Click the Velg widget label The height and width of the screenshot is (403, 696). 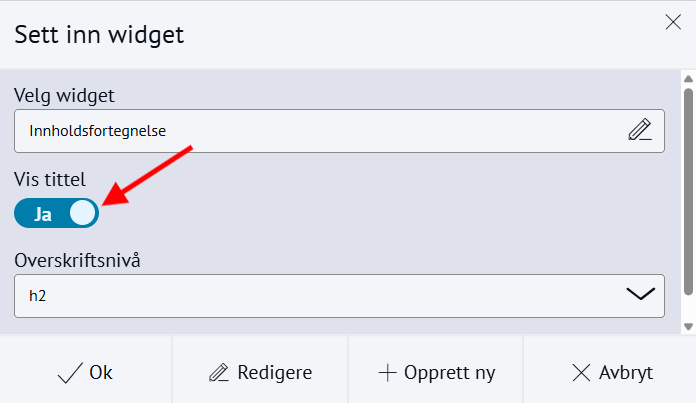64,96
